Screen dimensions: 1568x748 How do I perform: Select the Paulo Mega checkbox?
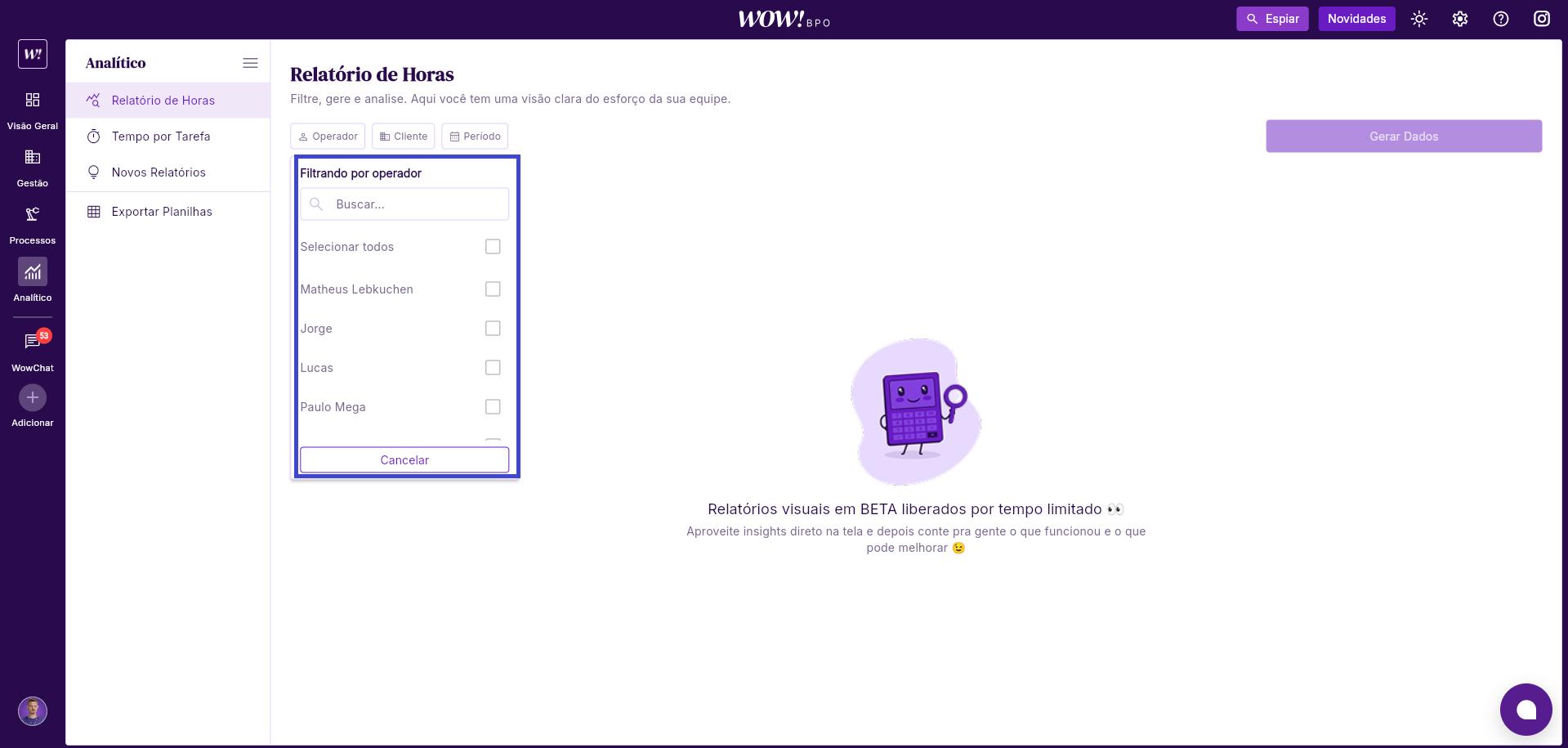(493, 407)
